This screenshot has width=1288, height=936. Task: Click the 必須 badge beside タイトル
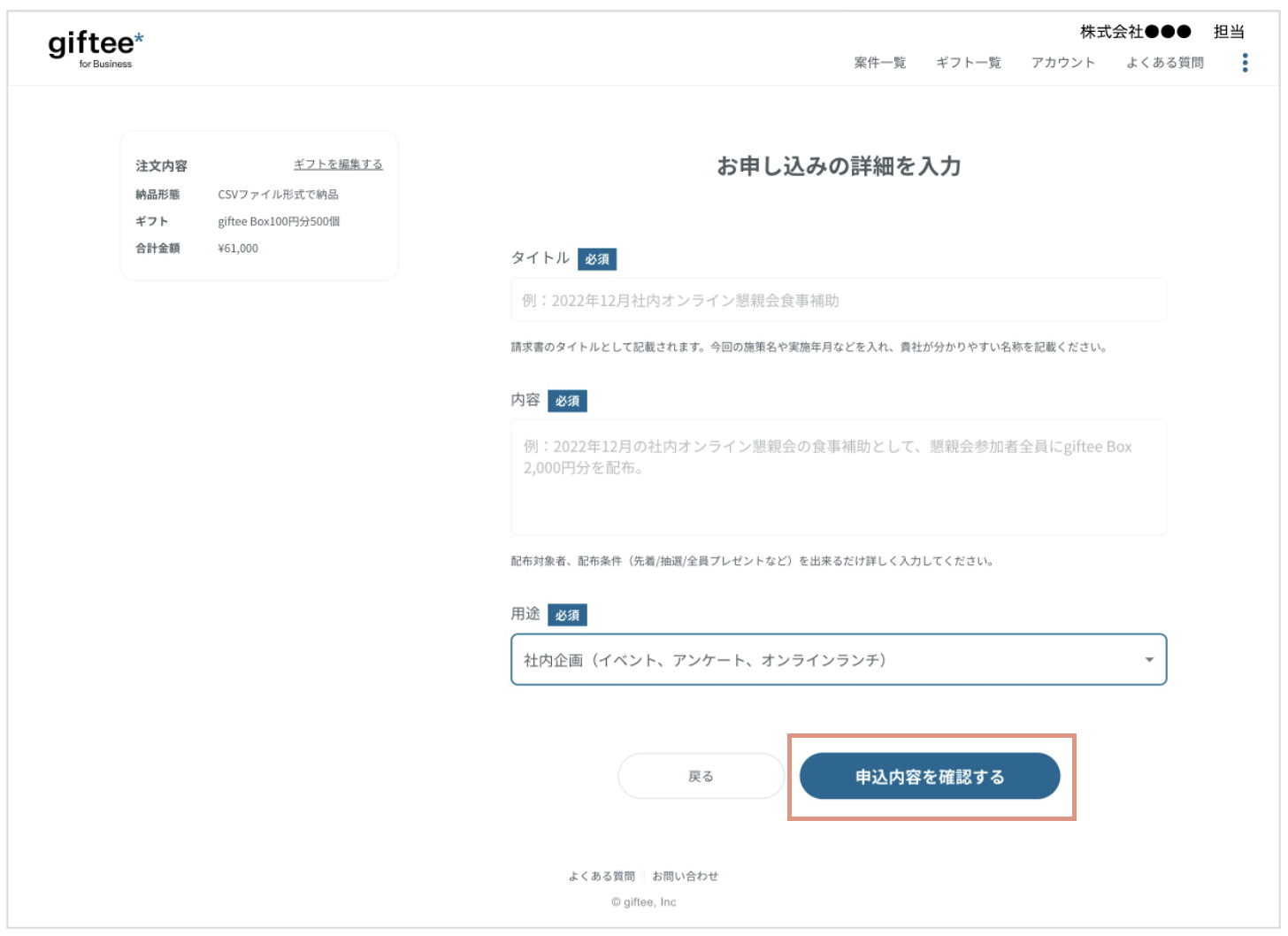[x=597, y=259]
